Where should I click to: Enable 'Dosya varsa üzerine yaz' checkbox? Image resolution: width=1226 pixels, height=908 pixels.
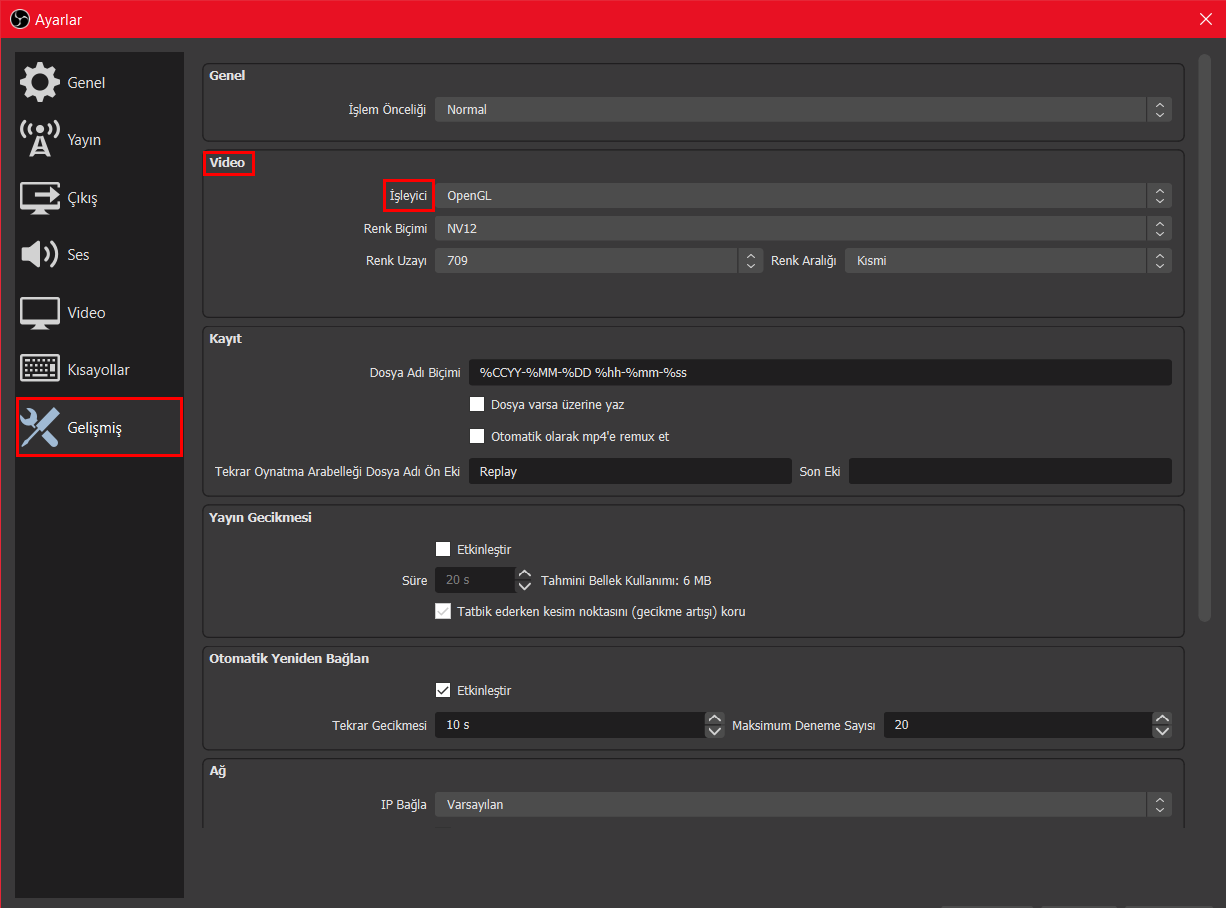coord(477,405)
